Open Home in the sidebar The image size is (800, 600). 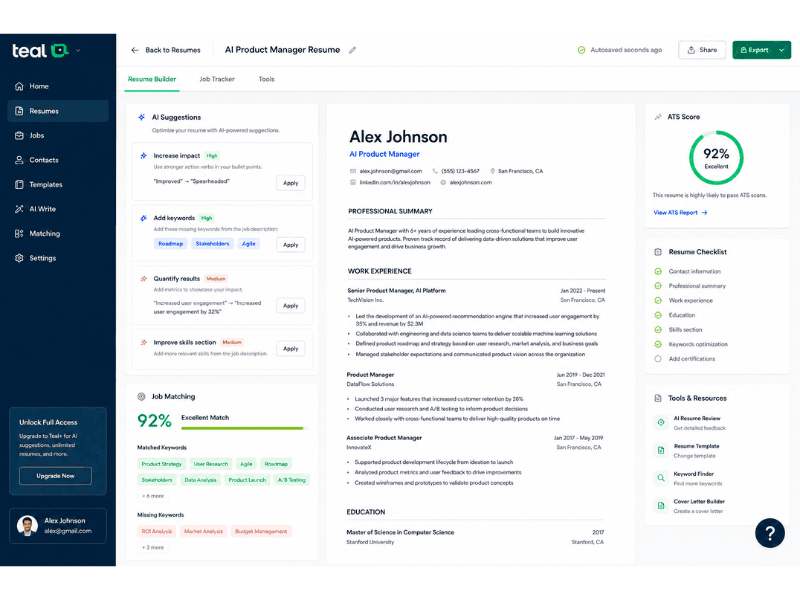58,86
